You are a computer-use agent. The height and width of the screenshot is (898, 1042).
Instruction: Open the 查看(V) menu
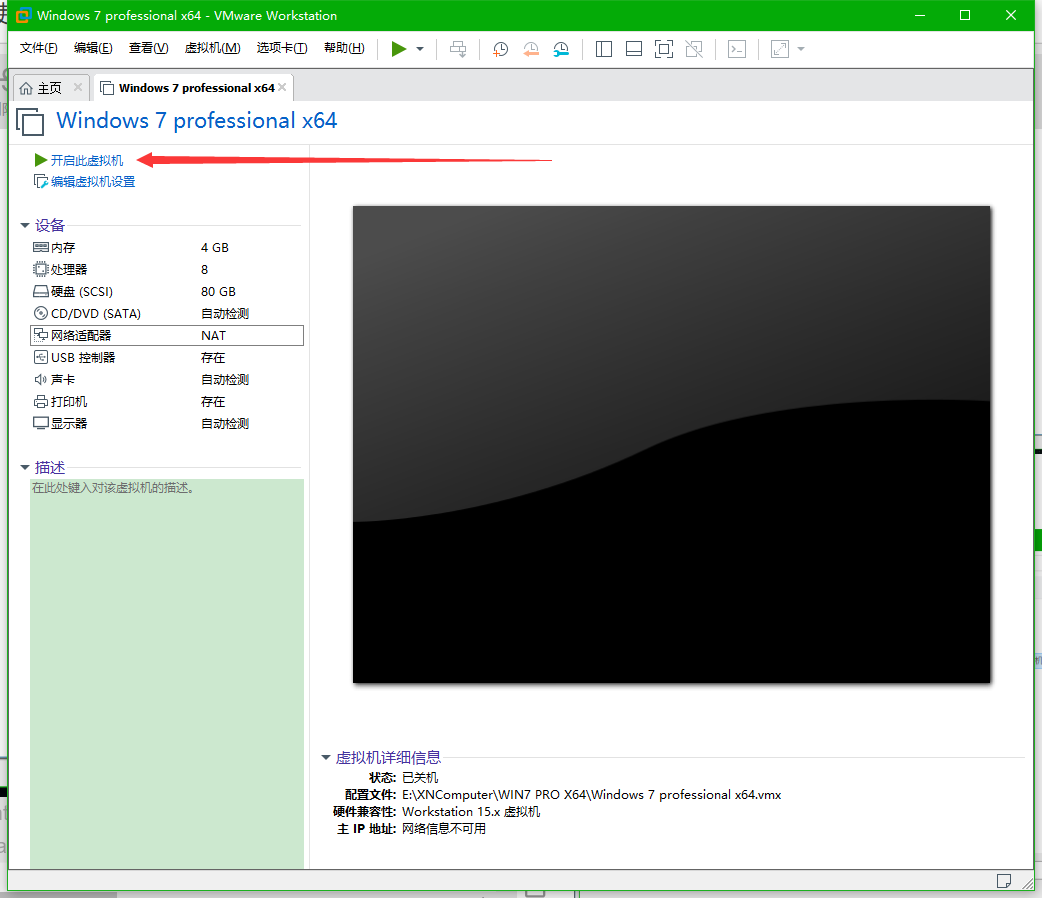[148, 48]
